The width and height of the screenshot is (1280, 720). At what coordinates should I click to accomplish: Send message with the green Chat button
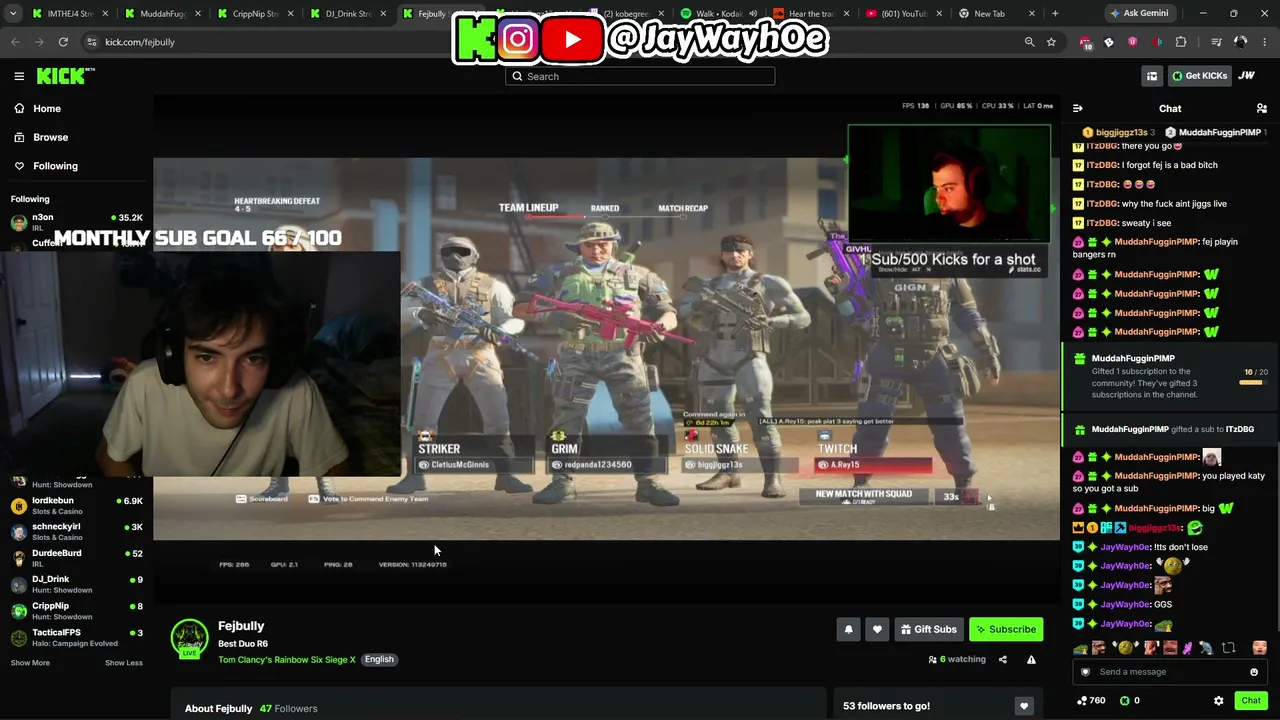click(x=1250, y=701)
